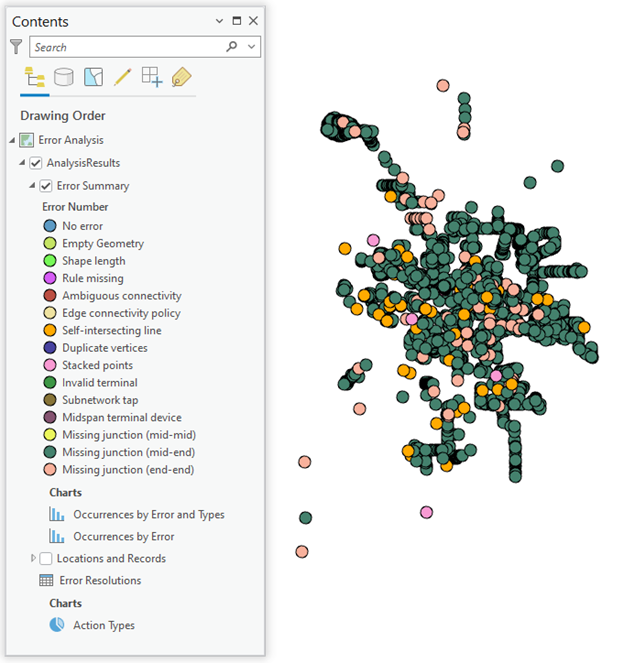Click the Subnetwork tap brown swatch
Screen dimensions: 624x663
click(50, 400)
